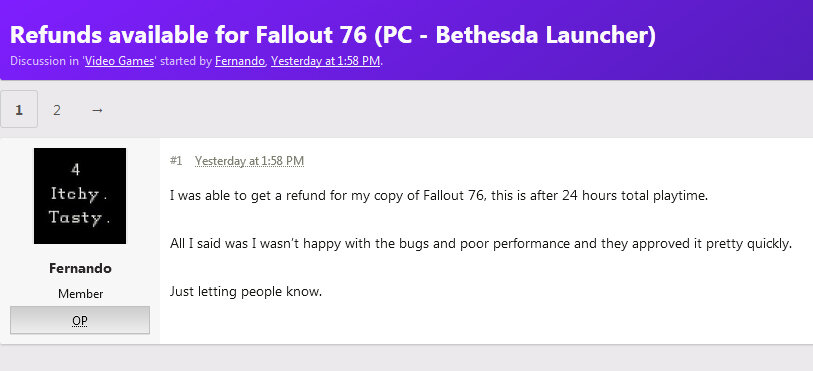Click 'started by' text in header subtitle

coord(185,61)
